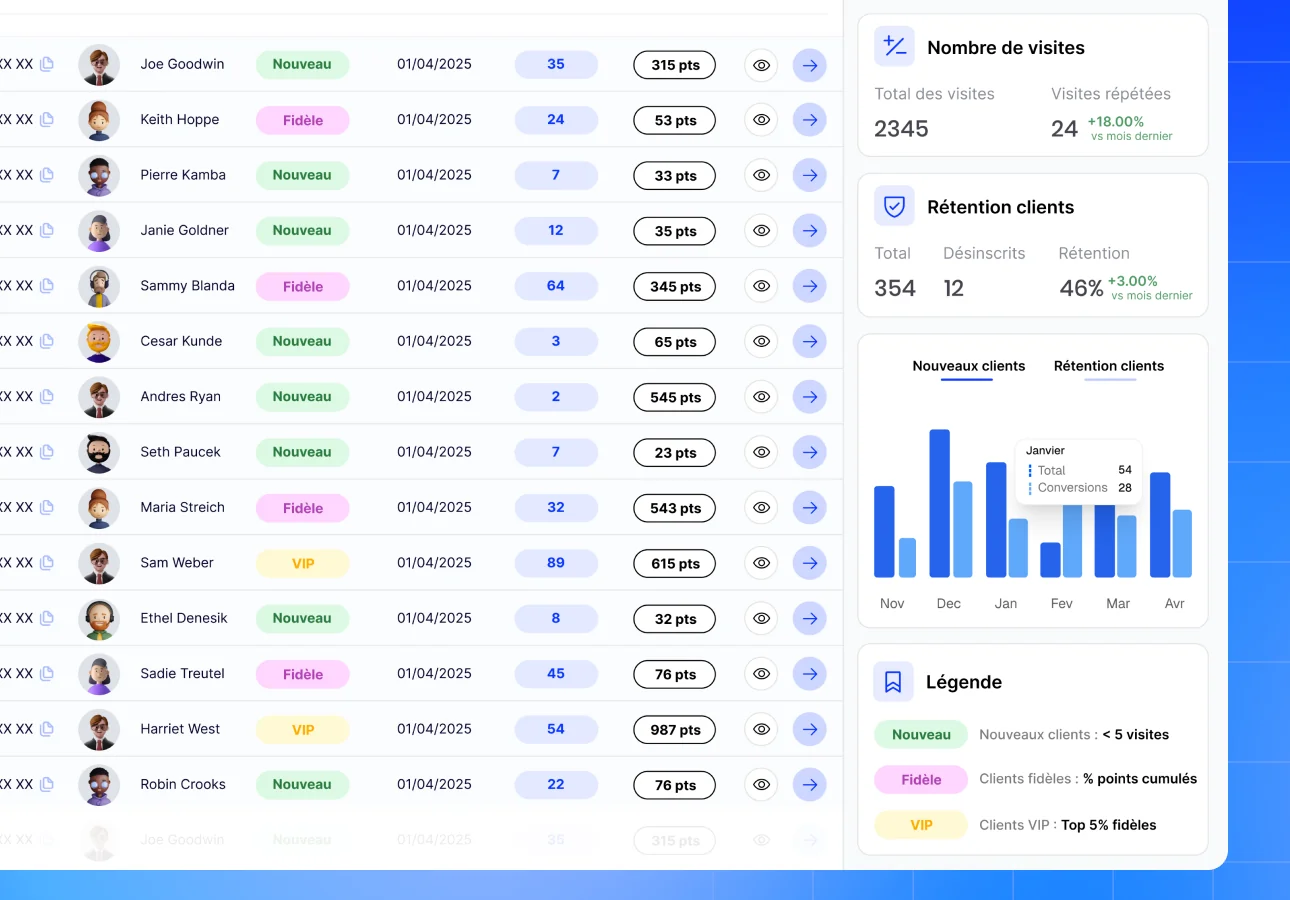Screen dimensions: 1290x900
Task: Click the total visits value 2345
Action: [x=901, y=129]
